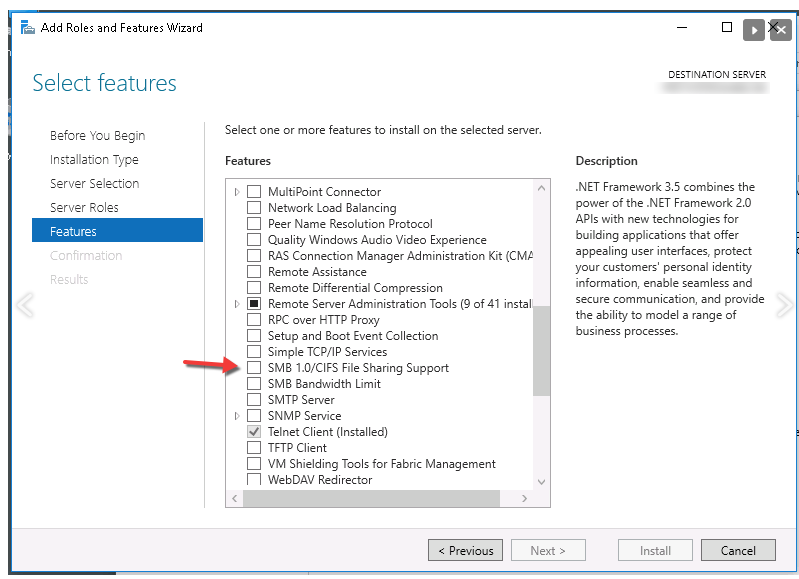Screen dimensions: 799x579
Task: Expand Remote Server Administration Tools tree
Action: point(237,304)
